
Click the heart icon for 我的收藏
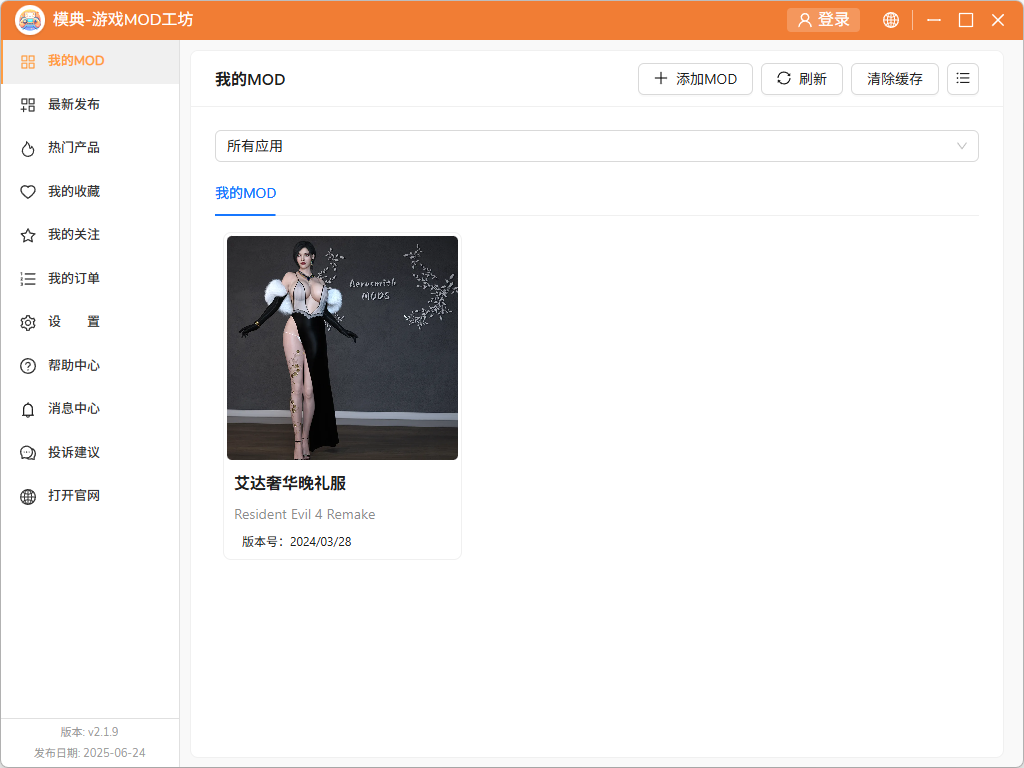click(x=28, y=192)
